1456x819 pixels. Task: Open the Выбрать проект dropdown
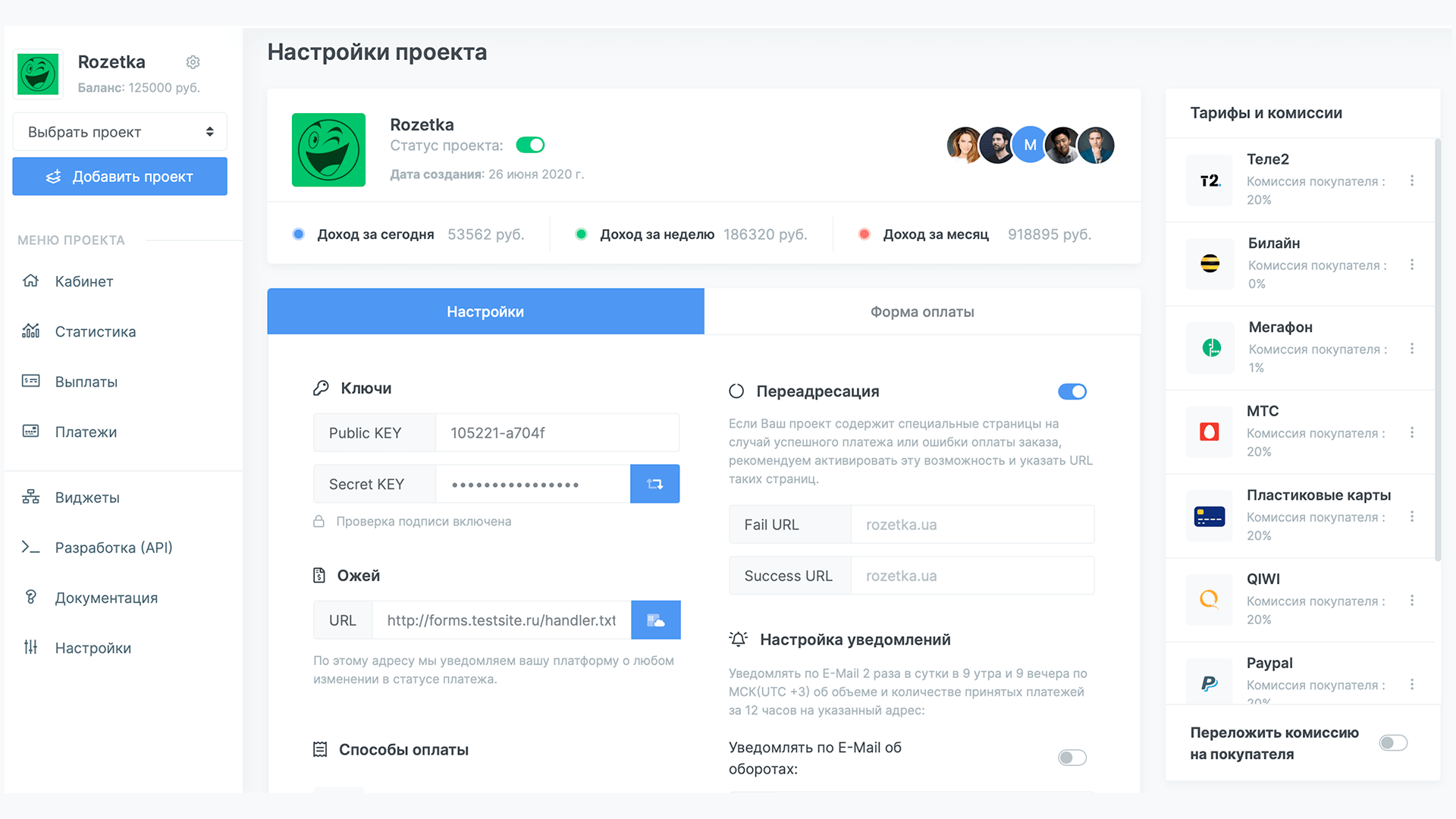[120, 132]
